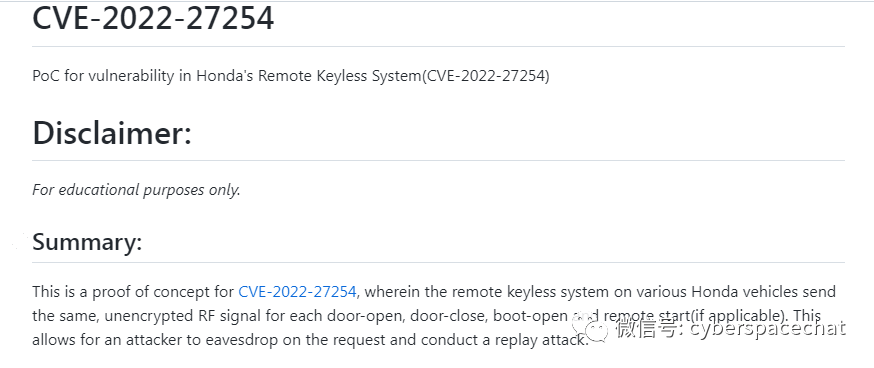
Task: Select the Summary: heading
Action: (x=88, y=242)
